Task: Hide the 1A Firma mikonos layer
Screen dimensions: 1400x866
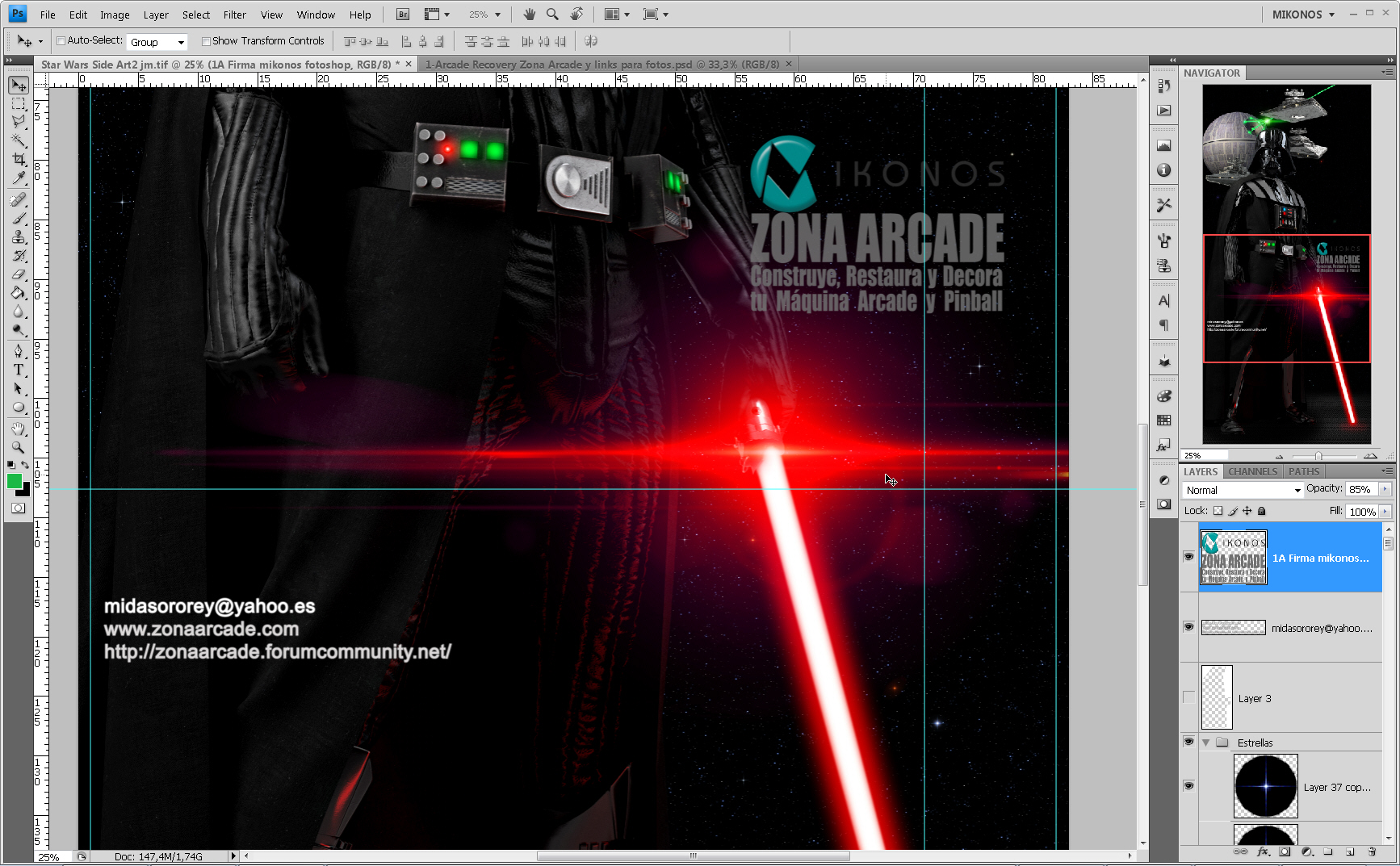Action: coord(1188,557)
